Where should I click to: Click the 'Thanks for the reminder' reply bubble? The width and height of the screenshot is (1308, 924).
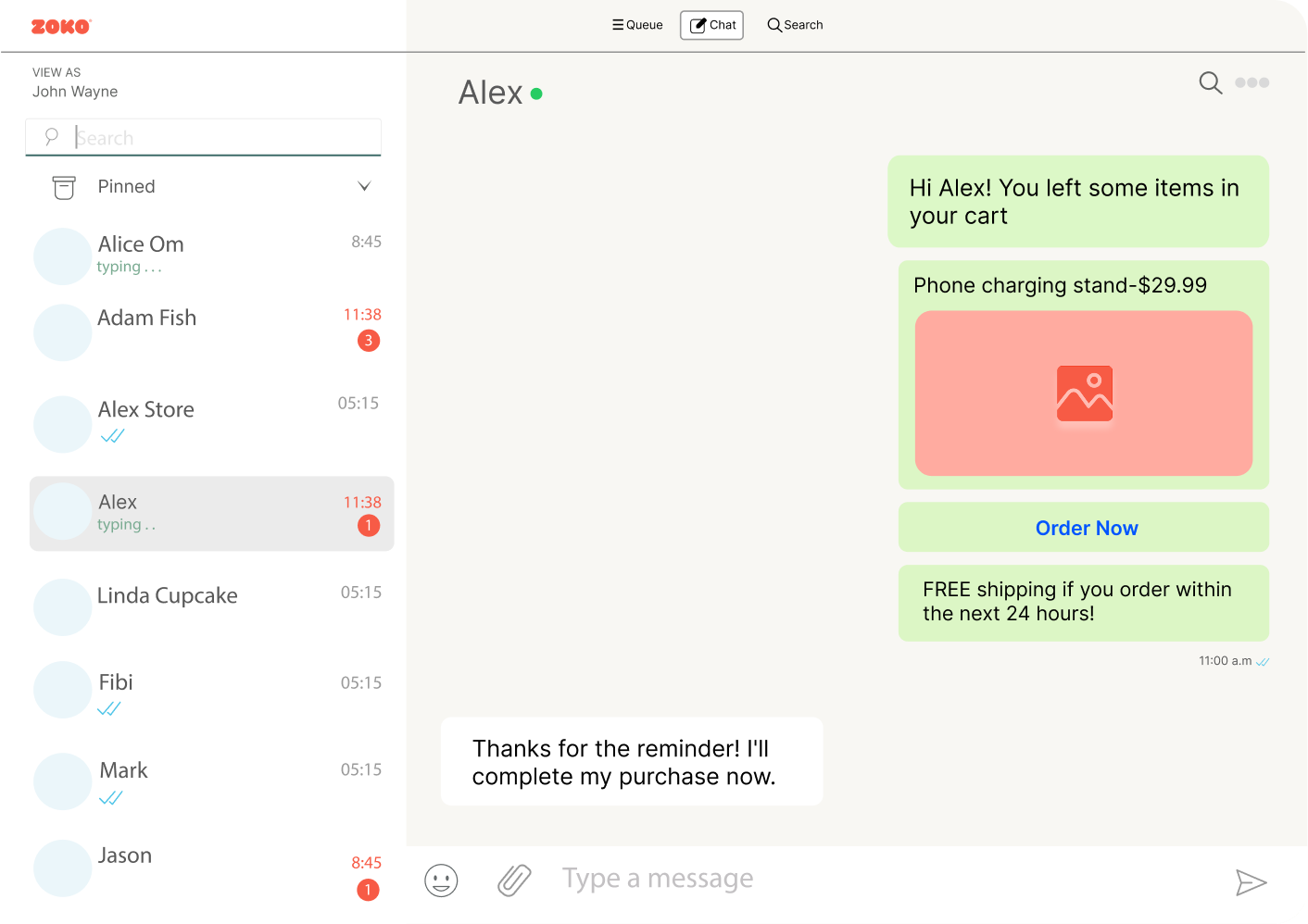[x=632, y=761]
